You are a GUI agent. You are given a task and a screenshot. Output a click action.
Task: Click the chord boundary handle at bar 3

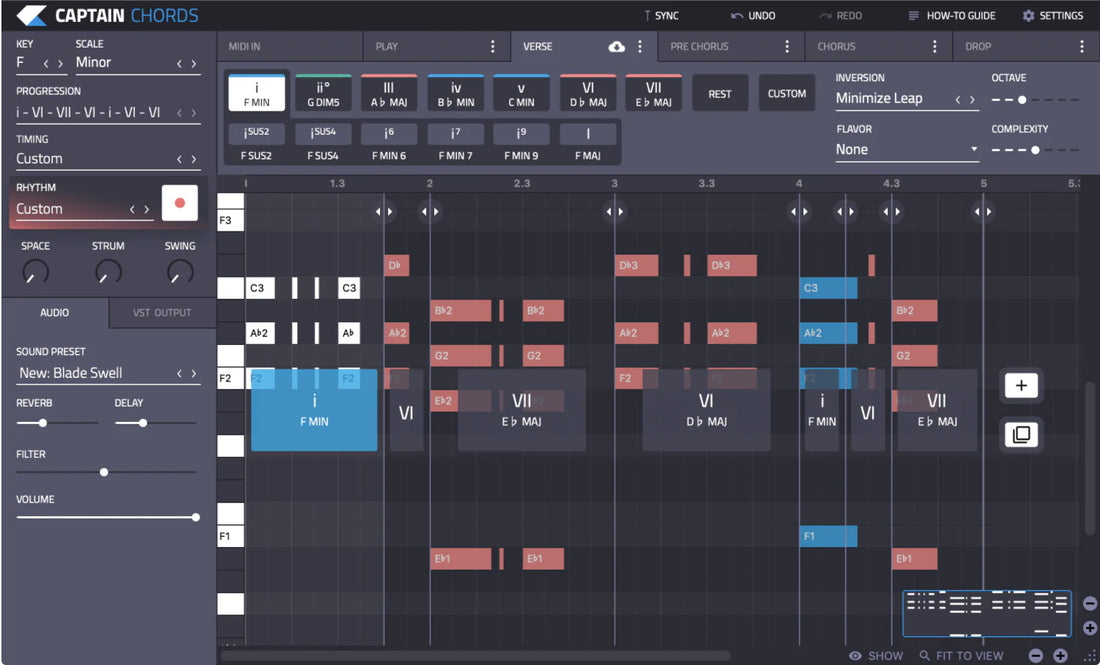(615, 211)
